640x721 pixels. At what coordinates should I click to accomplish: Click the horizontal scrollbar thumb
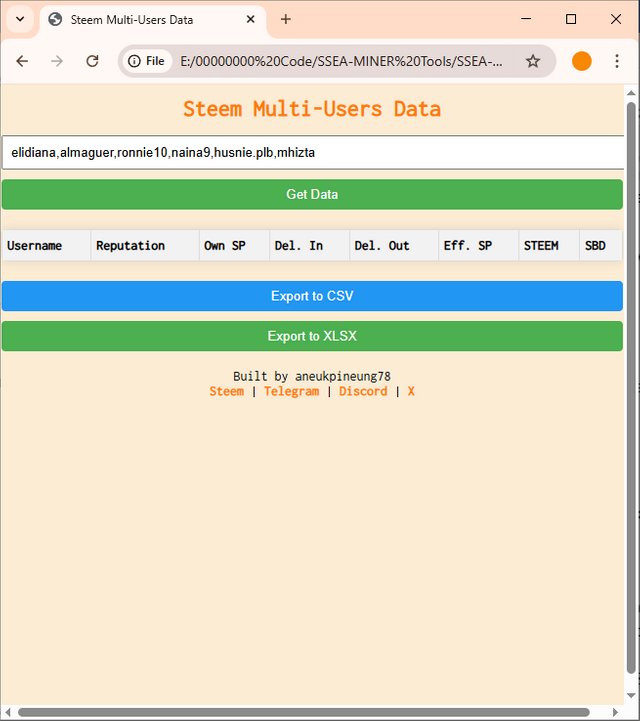(x=303, y=712)
